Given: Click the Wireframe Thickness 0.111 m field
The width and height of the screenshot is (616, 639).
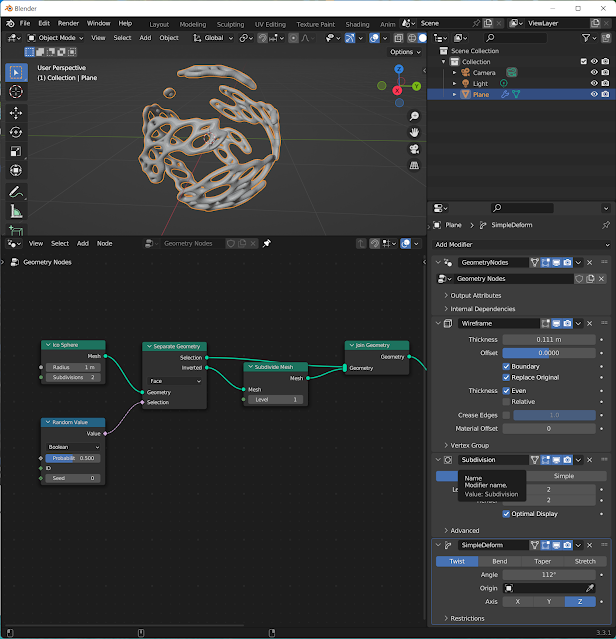Looking at the screenshot, I should point(549,339).
